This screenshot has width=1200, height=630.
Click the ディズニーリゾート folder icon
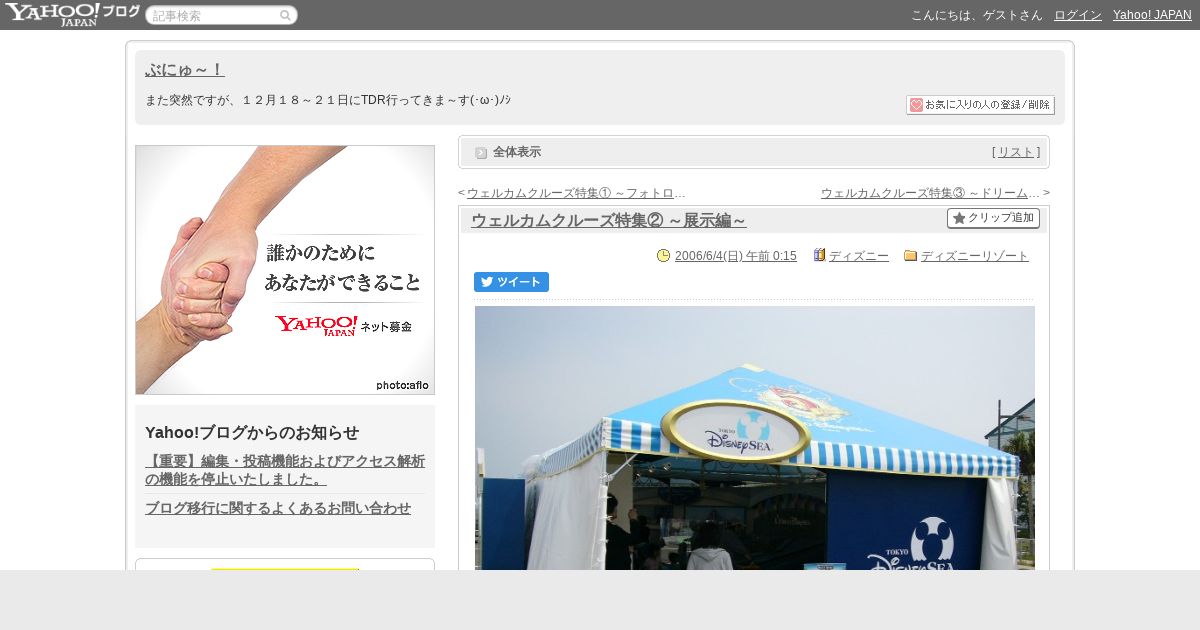[x=910, y=256]
